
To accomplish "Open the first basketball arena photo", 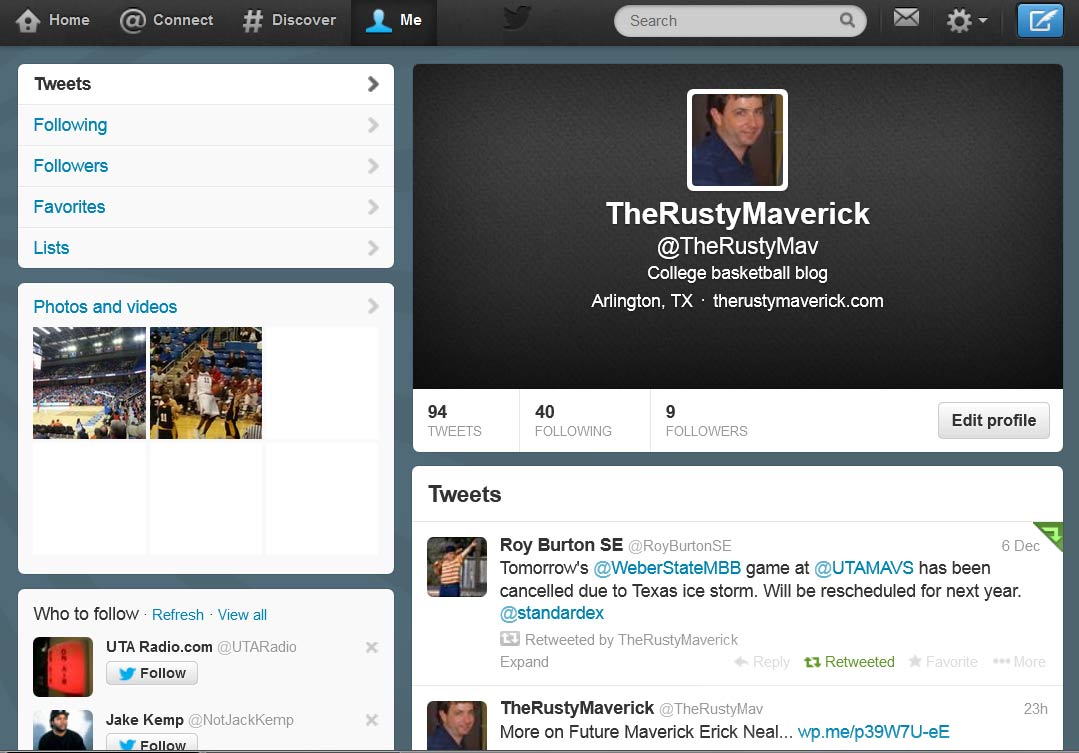I will coord(89,383).
